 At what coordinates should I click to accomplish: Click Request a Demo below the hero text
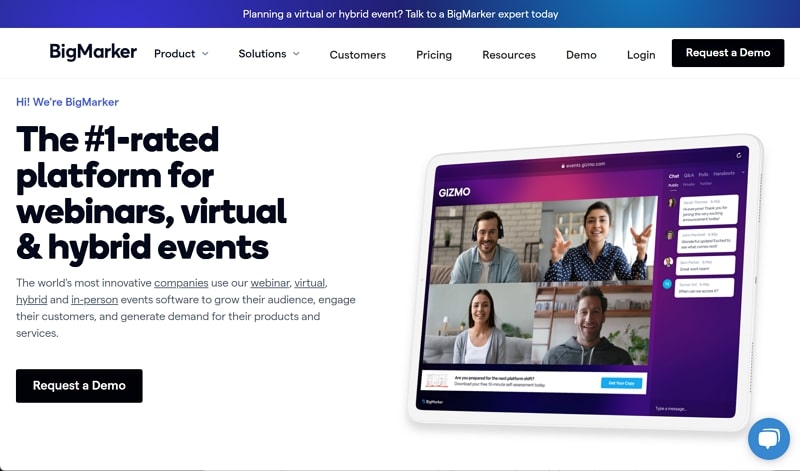coord(79,386)
